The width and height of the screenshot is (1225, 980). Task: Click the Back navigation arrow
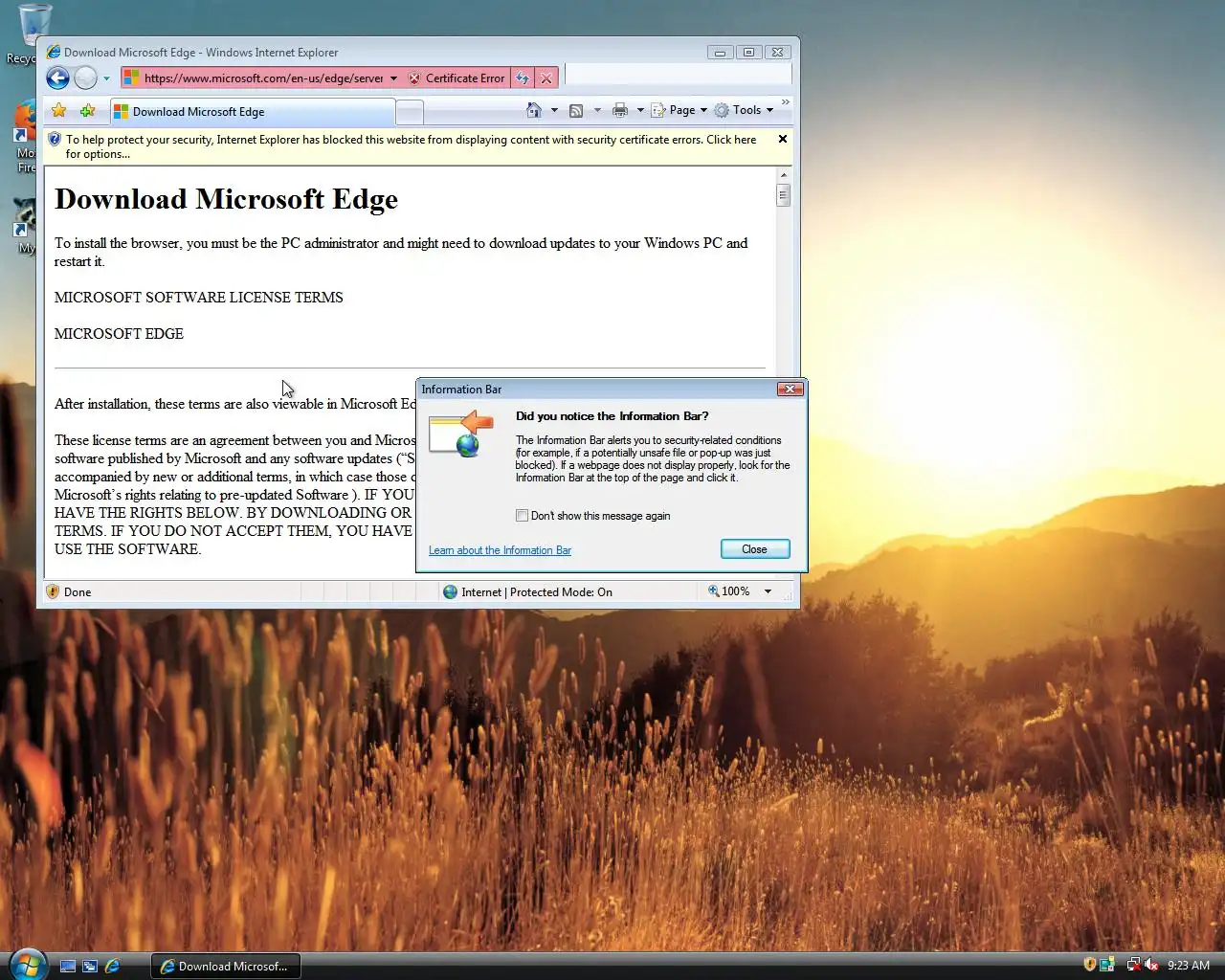coord(57,78)
